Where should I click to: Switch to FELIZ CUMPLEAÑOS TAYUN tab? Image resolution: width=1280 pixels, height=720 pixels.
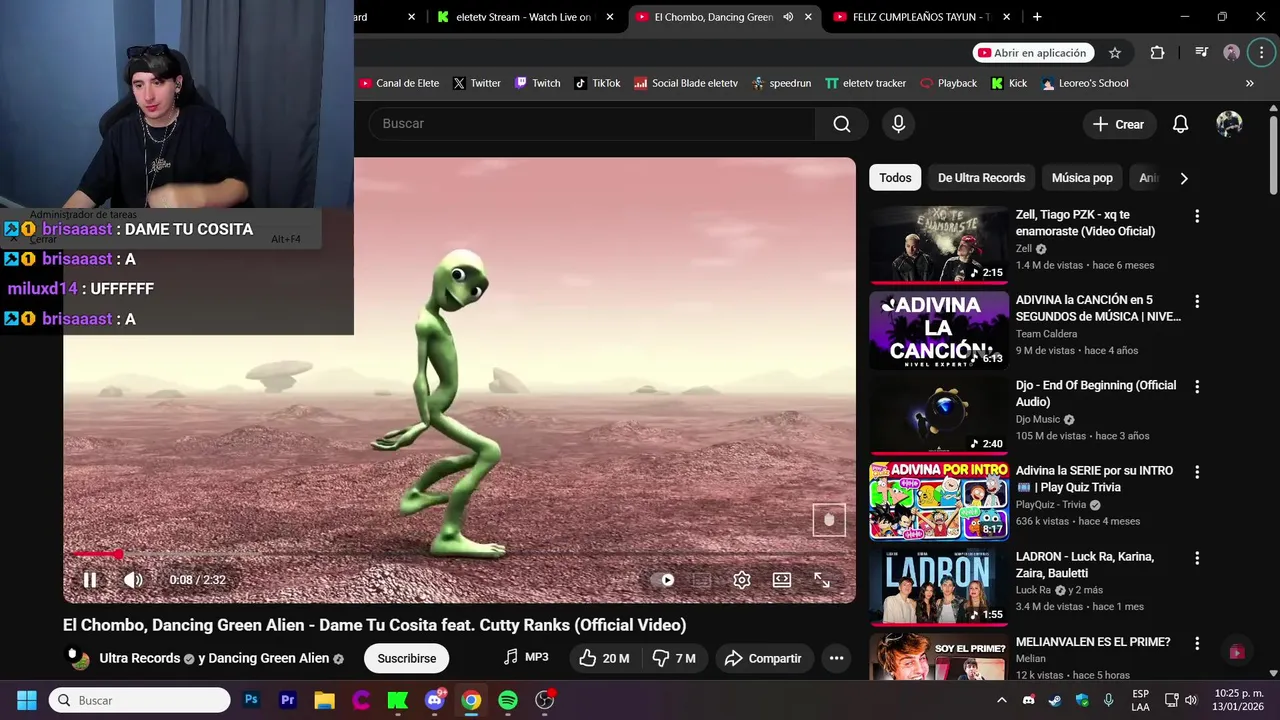[x=920, y=17]
